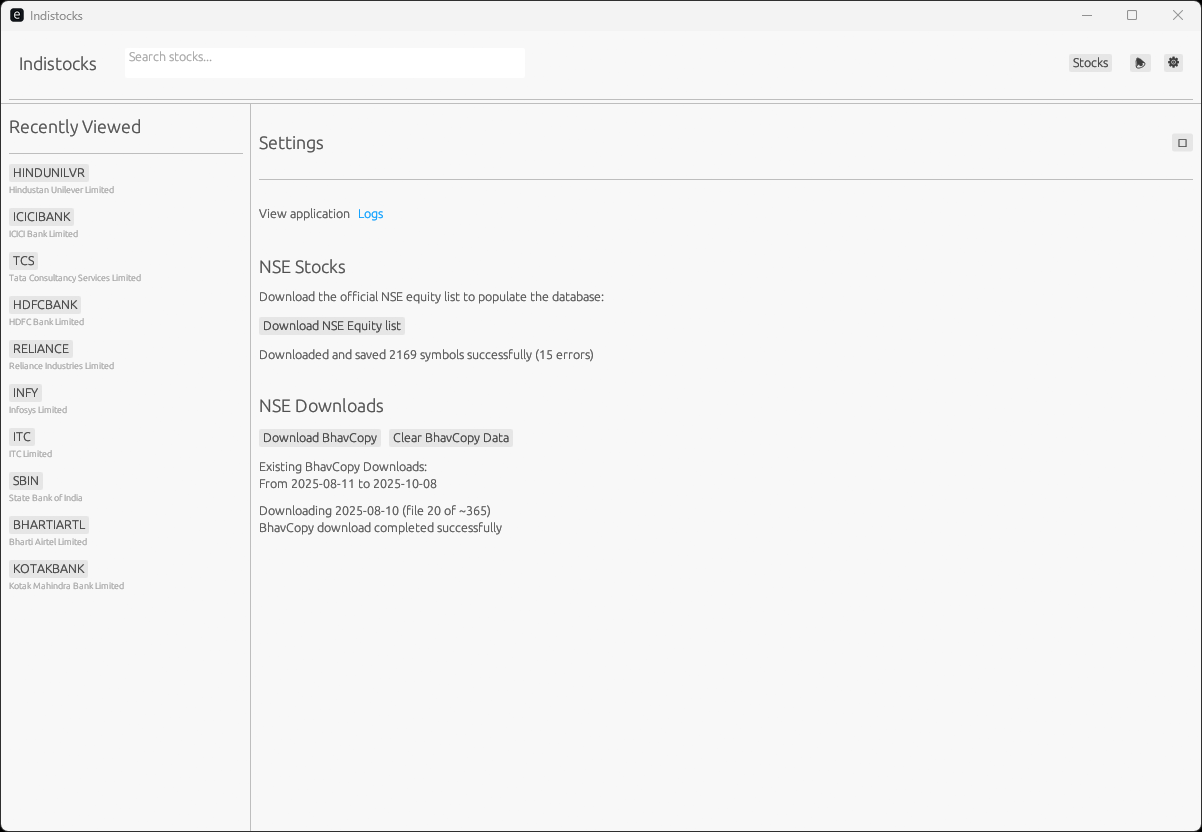The image size is (1202, 832).
Task: Click 'ICICI Bank Limited' company name
Action: (44, 234)
